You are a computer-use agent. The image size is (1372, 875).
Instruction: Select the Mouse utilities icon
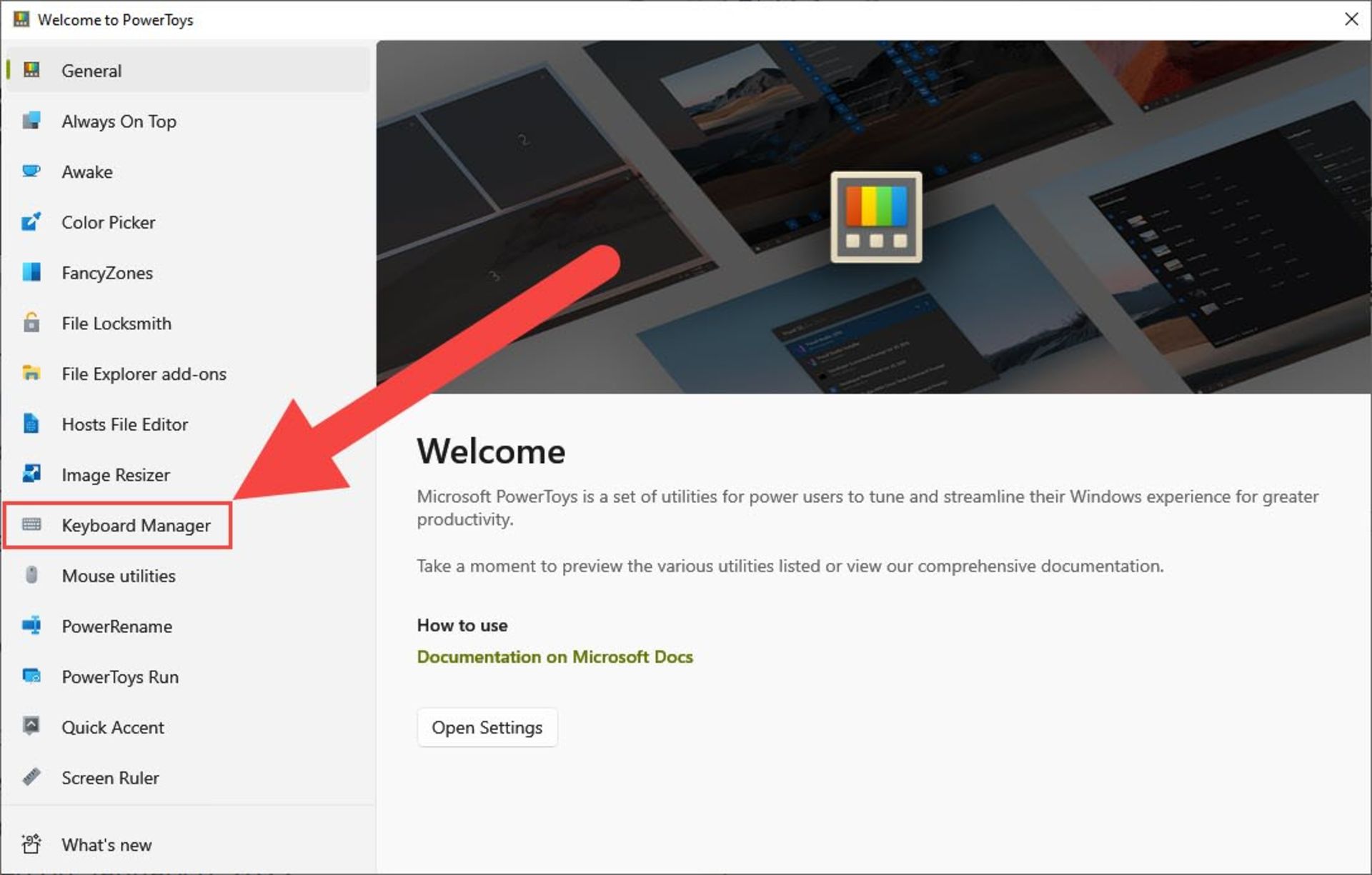click(x=31, y=576)
